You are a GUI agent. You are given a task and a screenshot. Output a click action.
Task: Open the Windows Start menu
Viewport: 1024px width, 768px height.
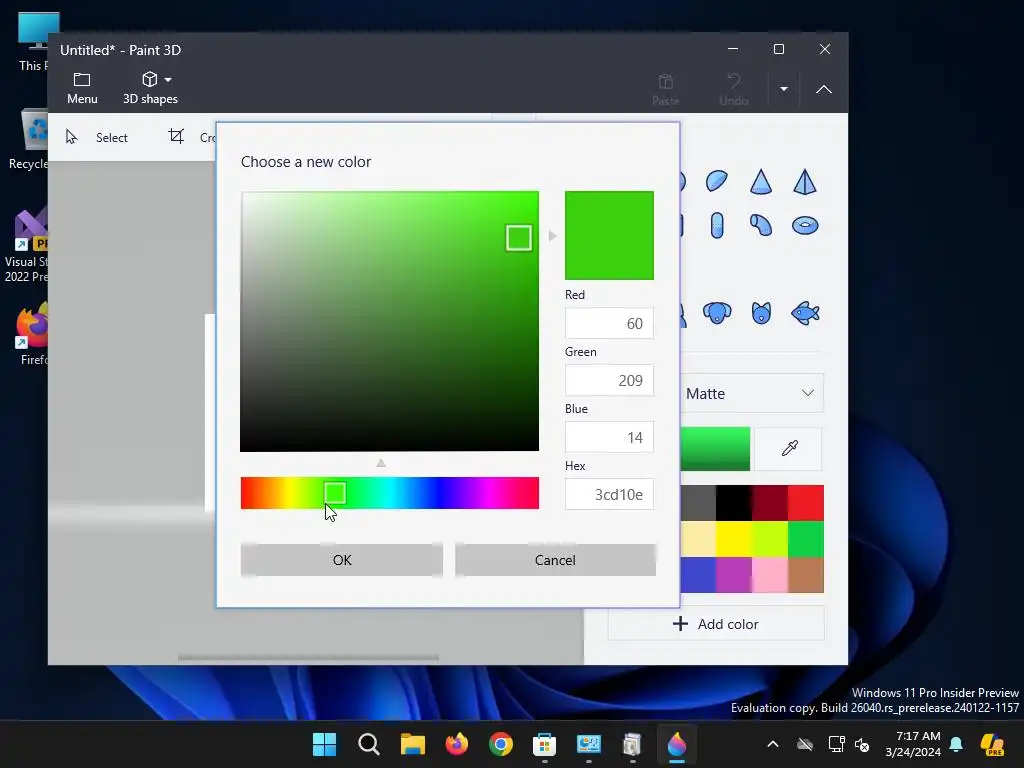(325, 744)
